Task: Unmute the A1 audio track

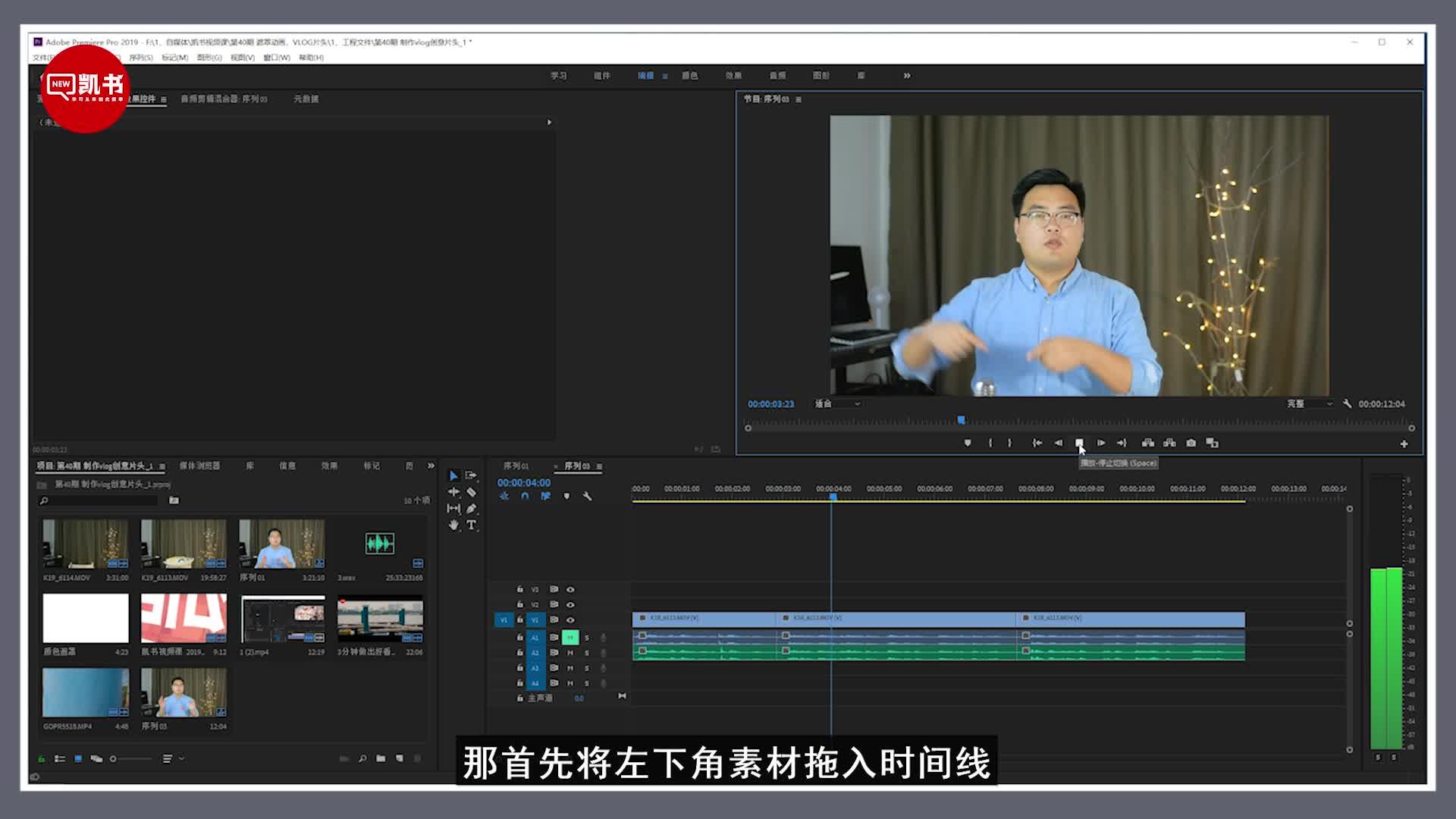Action: [570, 637]
